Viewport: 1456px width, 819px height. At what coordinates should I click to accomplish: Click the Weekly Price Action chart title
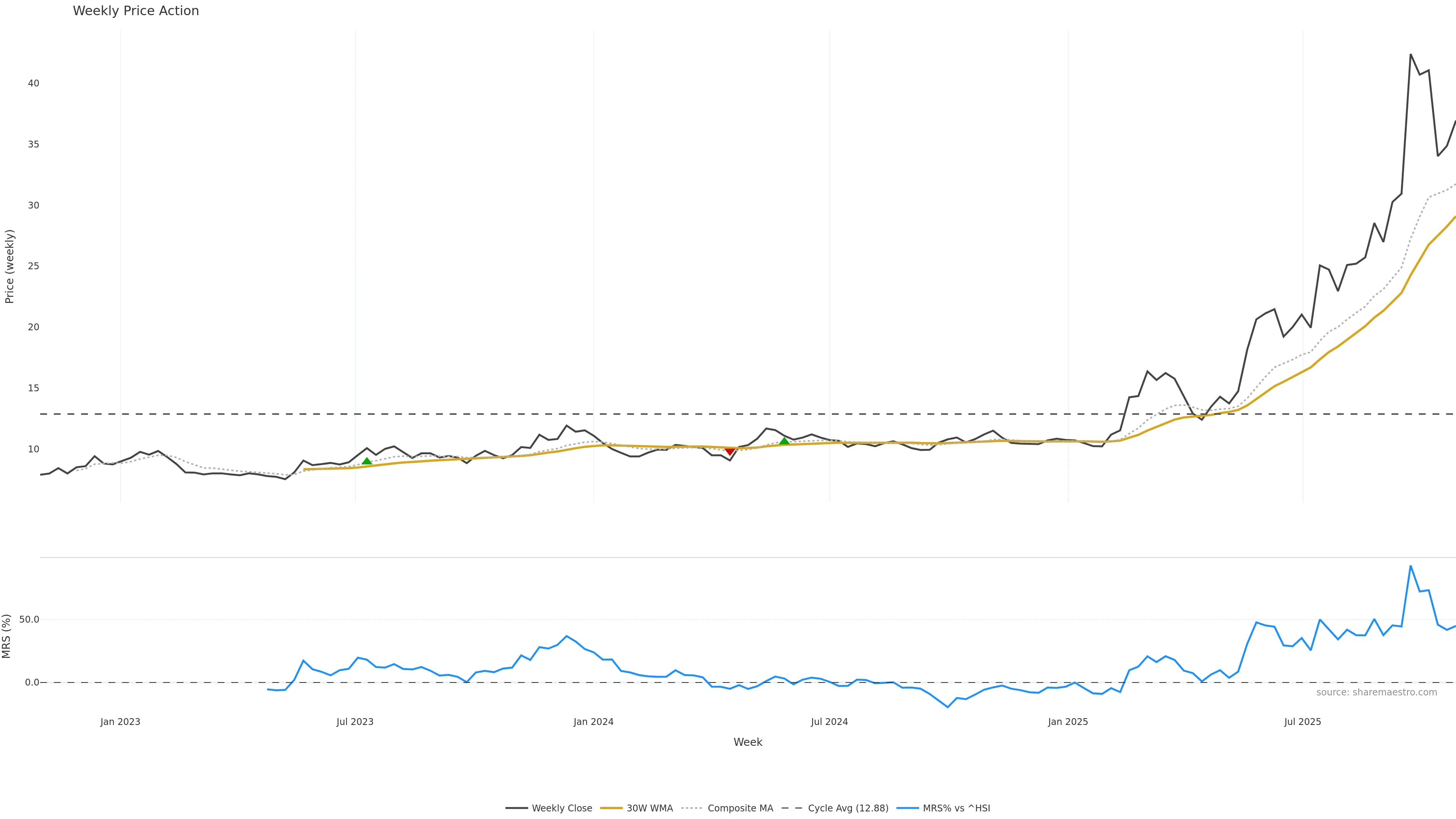pos(136,11)
